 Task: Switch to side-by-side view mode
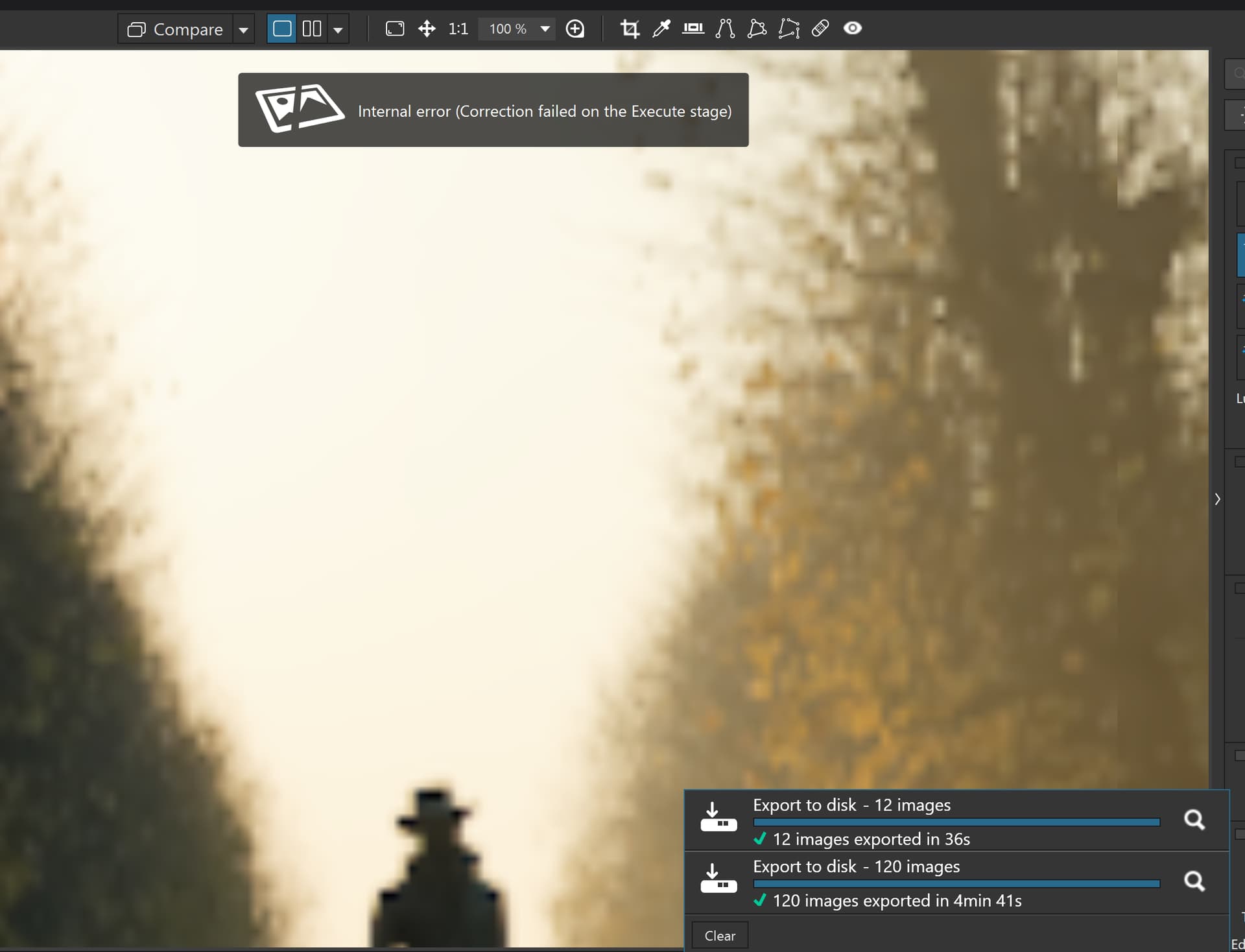click(x=312, y=29)
